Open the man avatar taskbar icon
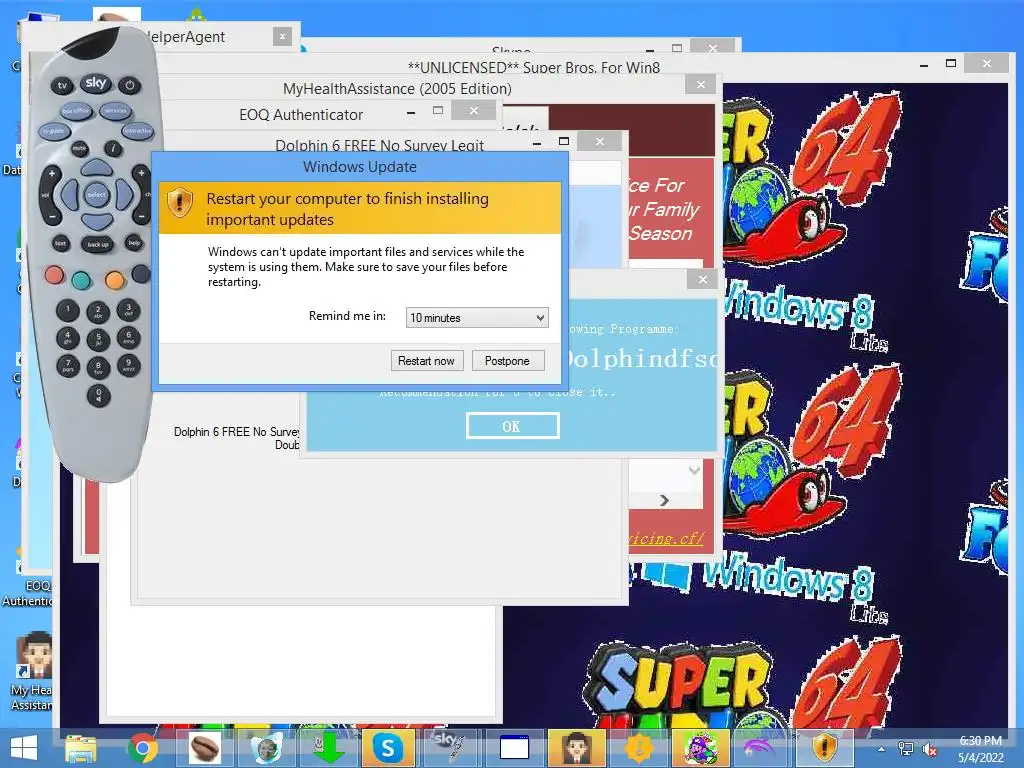Screen dimensions: 1024x768 click(x=576, y=748)
